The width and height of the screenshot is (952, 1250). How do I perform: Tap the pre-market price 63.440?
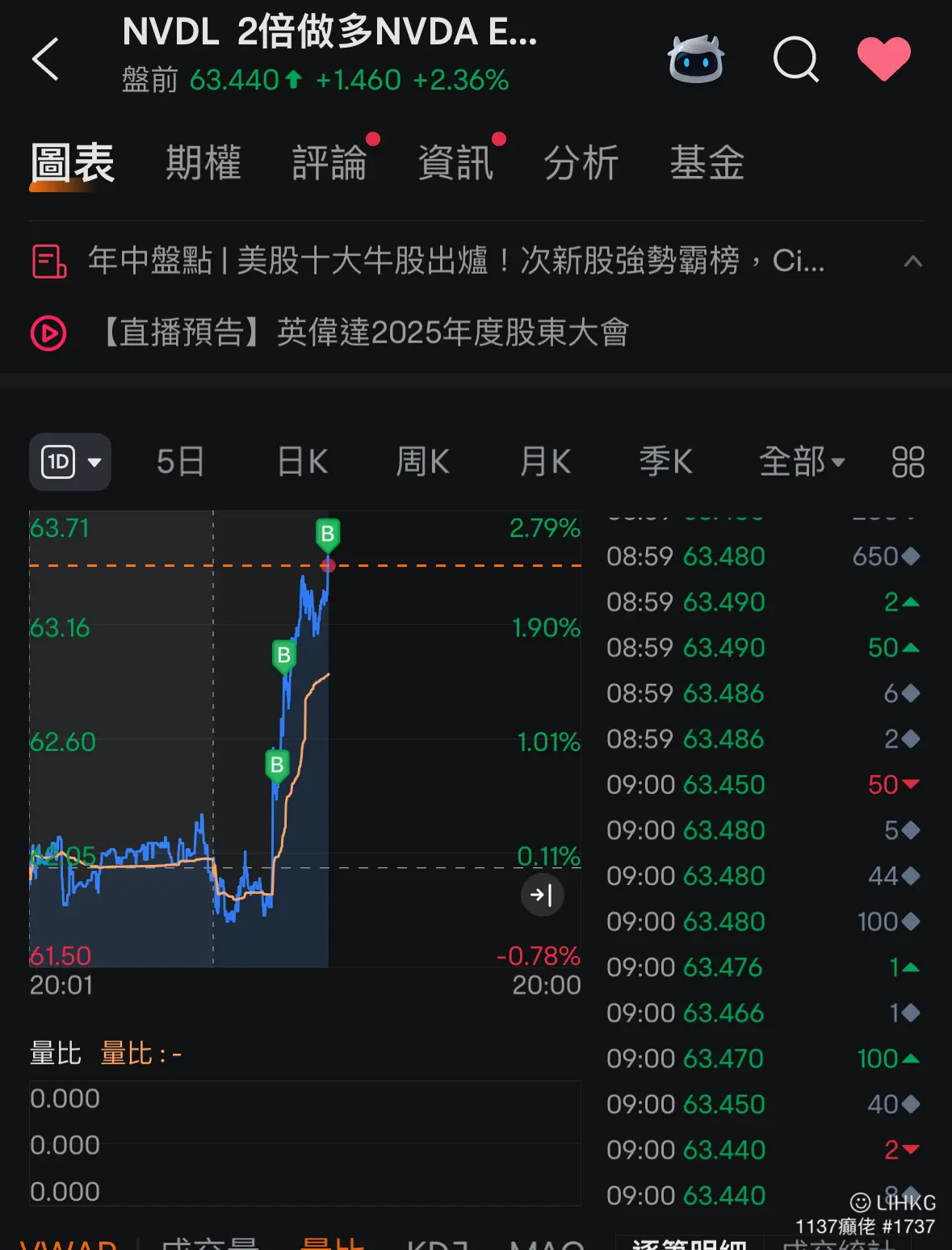click(x=234, y=80)
